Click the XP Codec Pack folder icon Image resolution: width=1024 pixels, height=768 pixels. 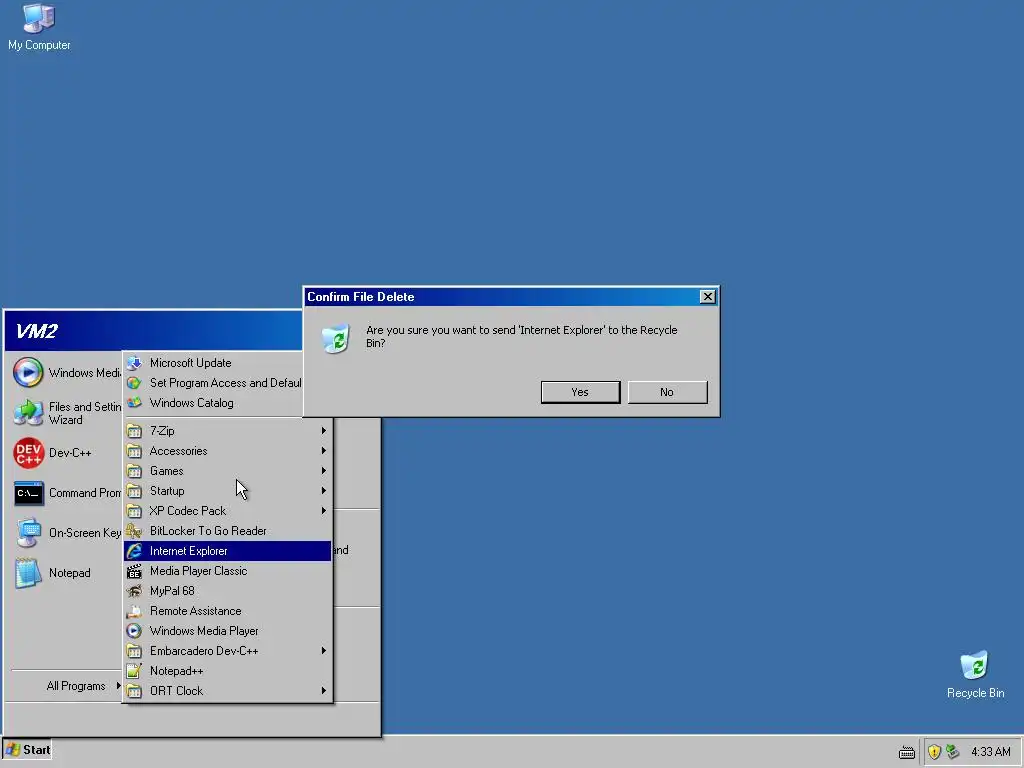[134, 511]
